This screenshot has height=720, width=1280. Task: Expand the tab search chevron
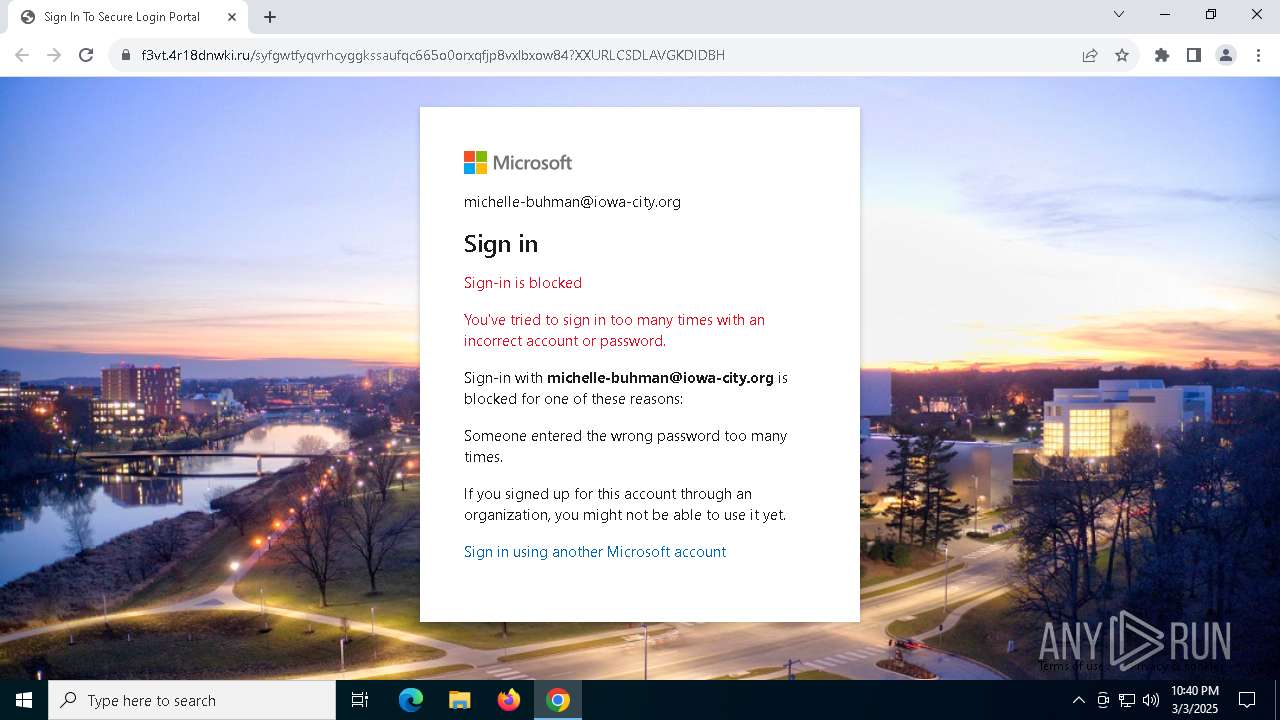[1119, 14]
